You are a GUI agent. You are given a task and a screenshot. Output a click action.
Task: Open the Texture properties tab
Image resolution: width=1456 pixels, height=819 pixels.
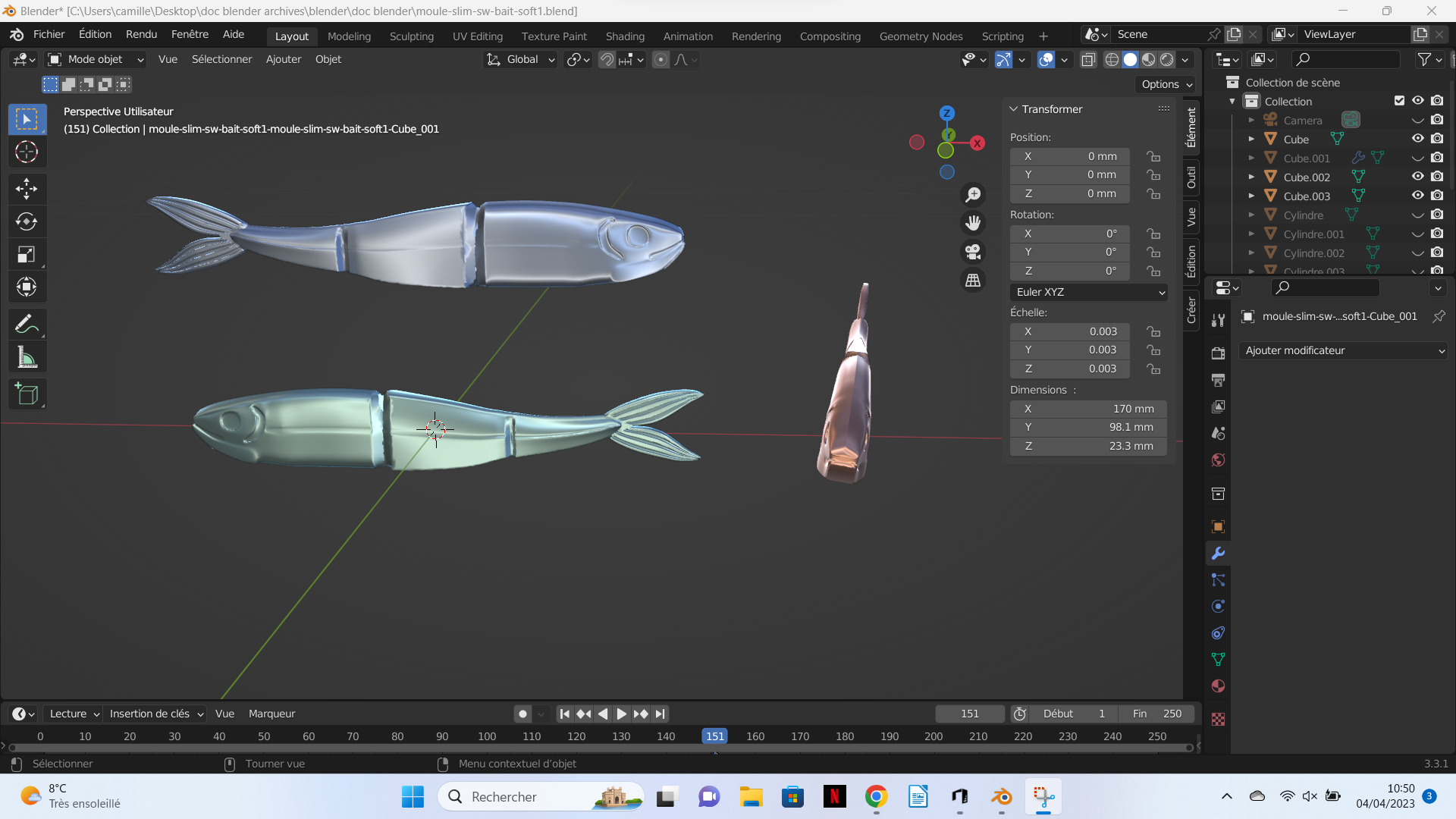[1218, 719]
